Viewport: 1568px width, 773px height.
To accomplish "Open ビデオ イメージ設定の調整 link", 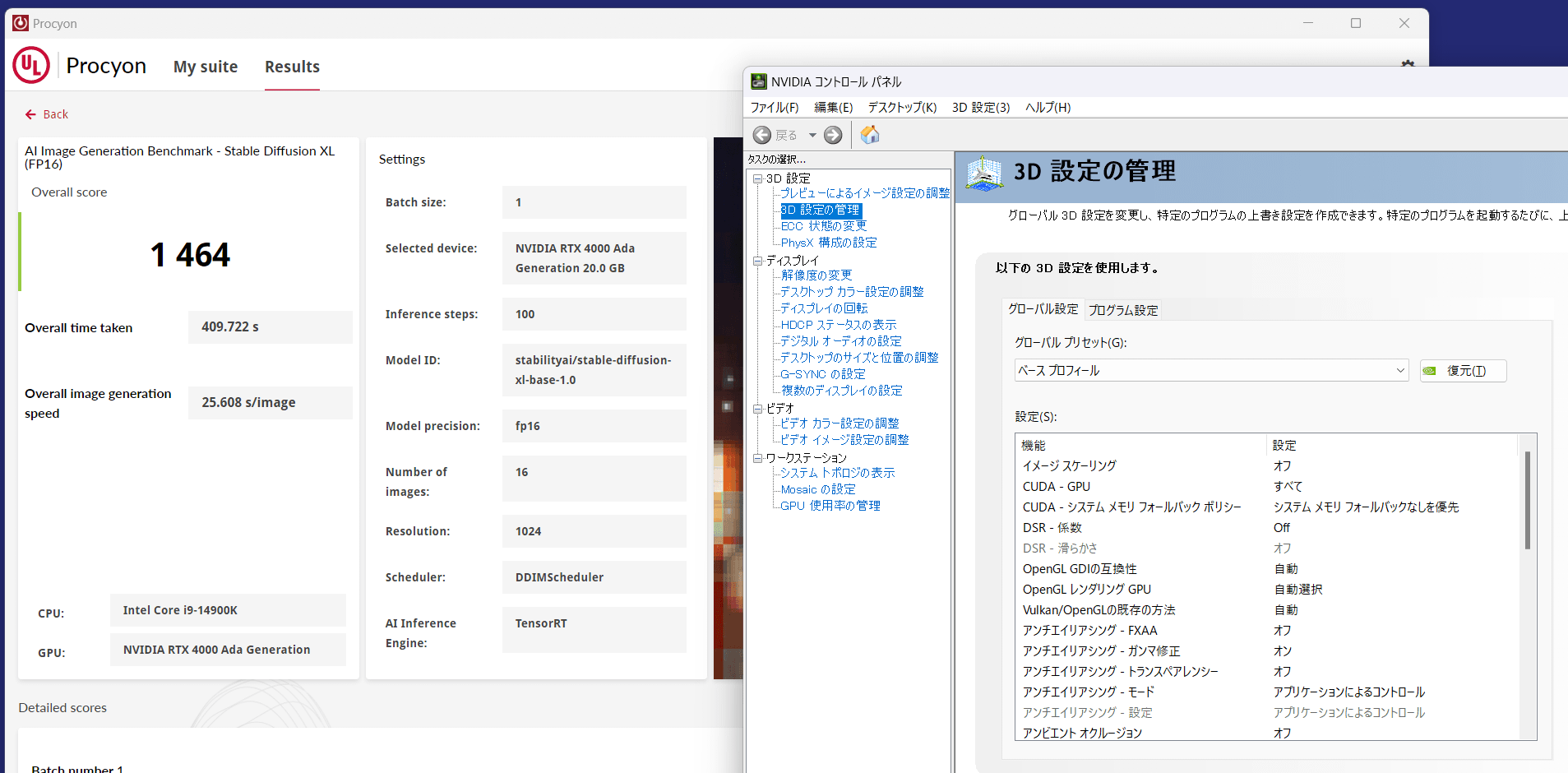I will pyautogui.click(x=844, y=440).
